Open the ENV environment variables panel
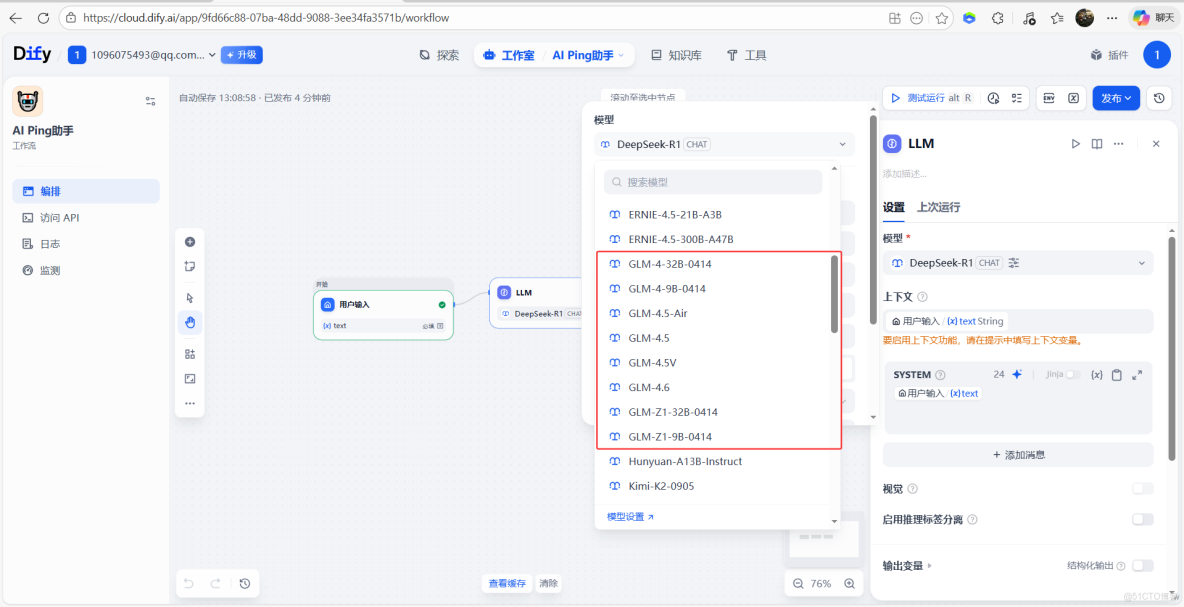Viewport: 1184px width, 607px height. coord(1049,97)
